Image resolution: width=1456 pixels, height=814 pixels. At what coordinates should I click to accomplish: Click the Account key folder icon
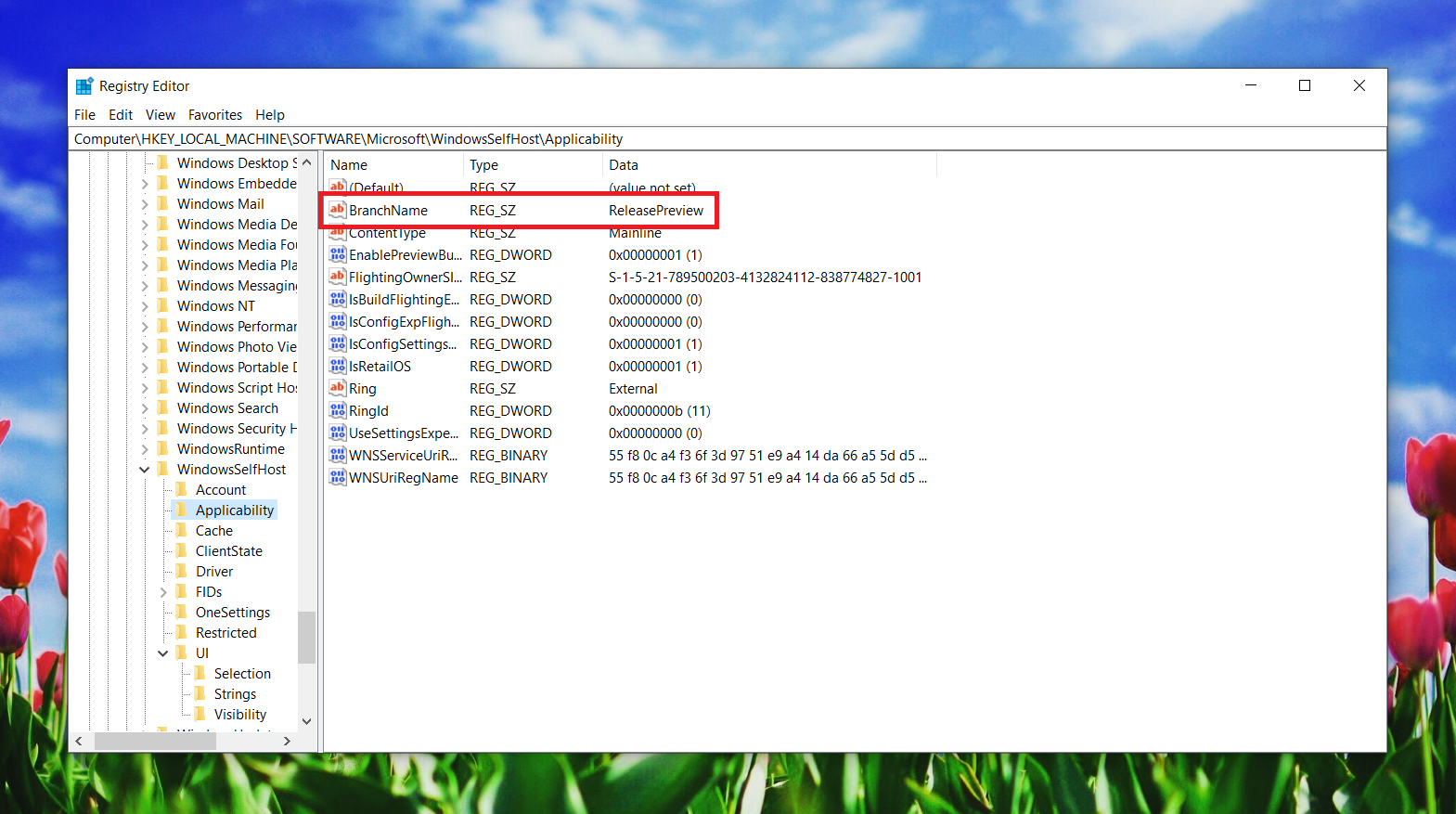tap(182, 489)
